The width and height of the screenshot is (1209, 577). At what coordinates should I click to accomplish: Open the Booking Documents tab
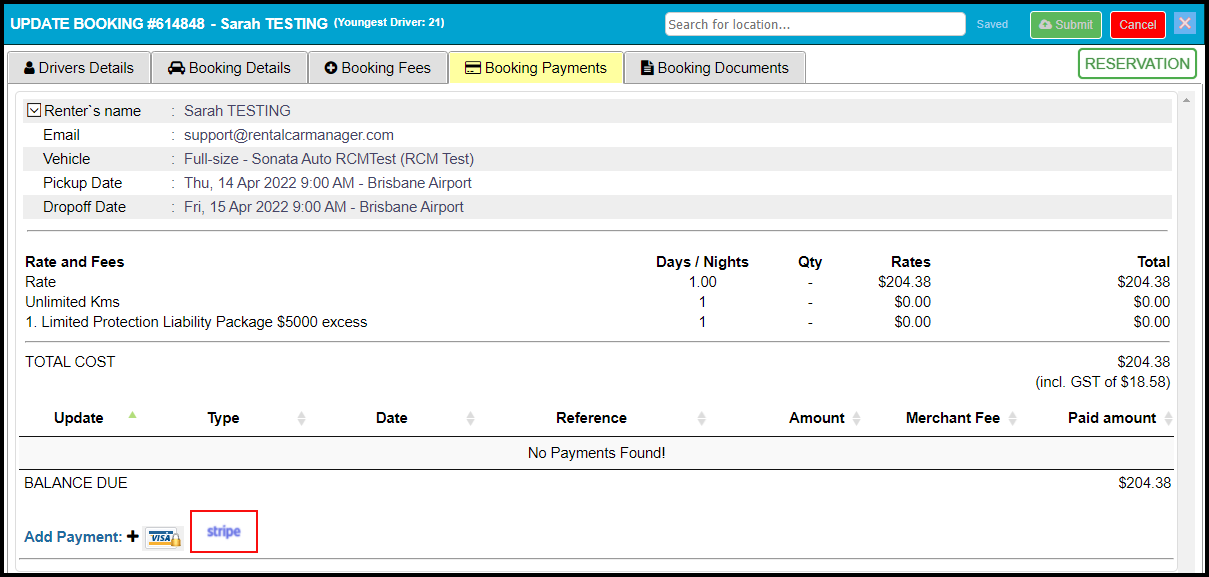pos(715,68)
